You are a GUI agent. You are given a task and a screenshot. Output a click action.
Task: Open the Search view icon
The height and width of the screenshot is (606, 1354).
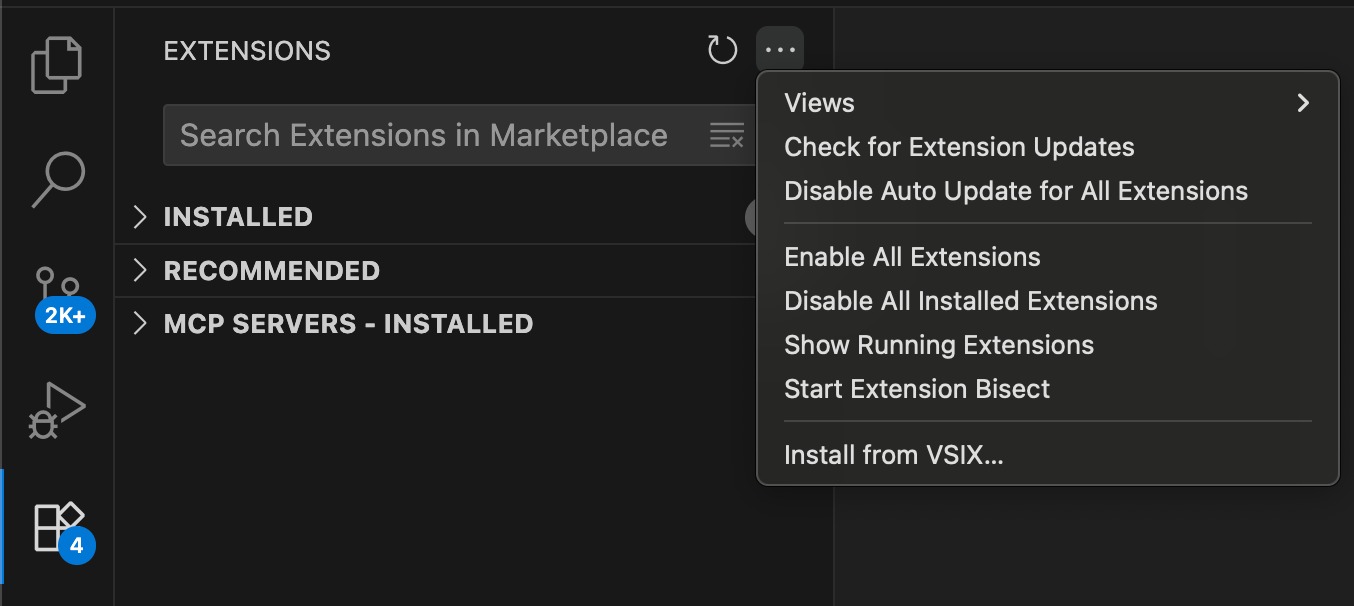coord(58,179)
